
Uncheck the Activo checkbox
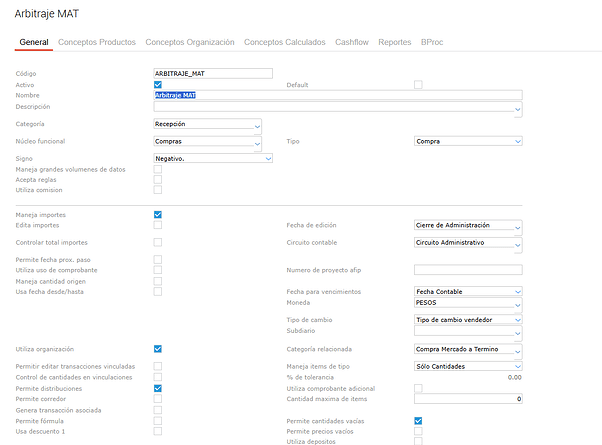(158, 84)
